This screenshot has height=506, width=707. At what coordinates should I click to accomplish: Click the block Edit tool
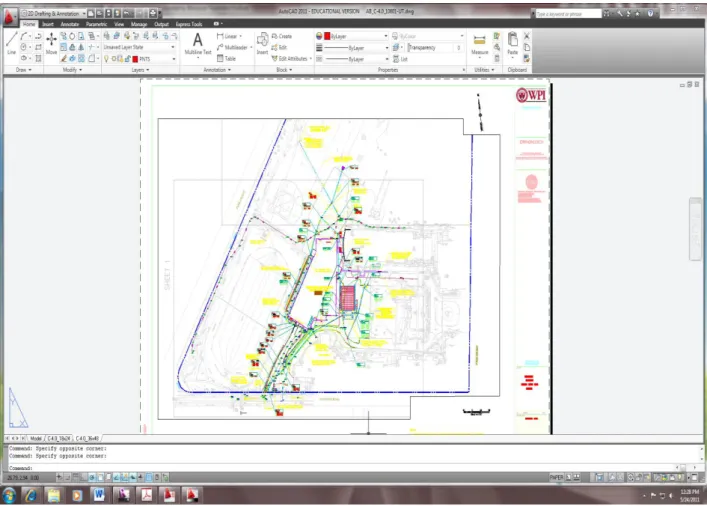coord(279,47)
